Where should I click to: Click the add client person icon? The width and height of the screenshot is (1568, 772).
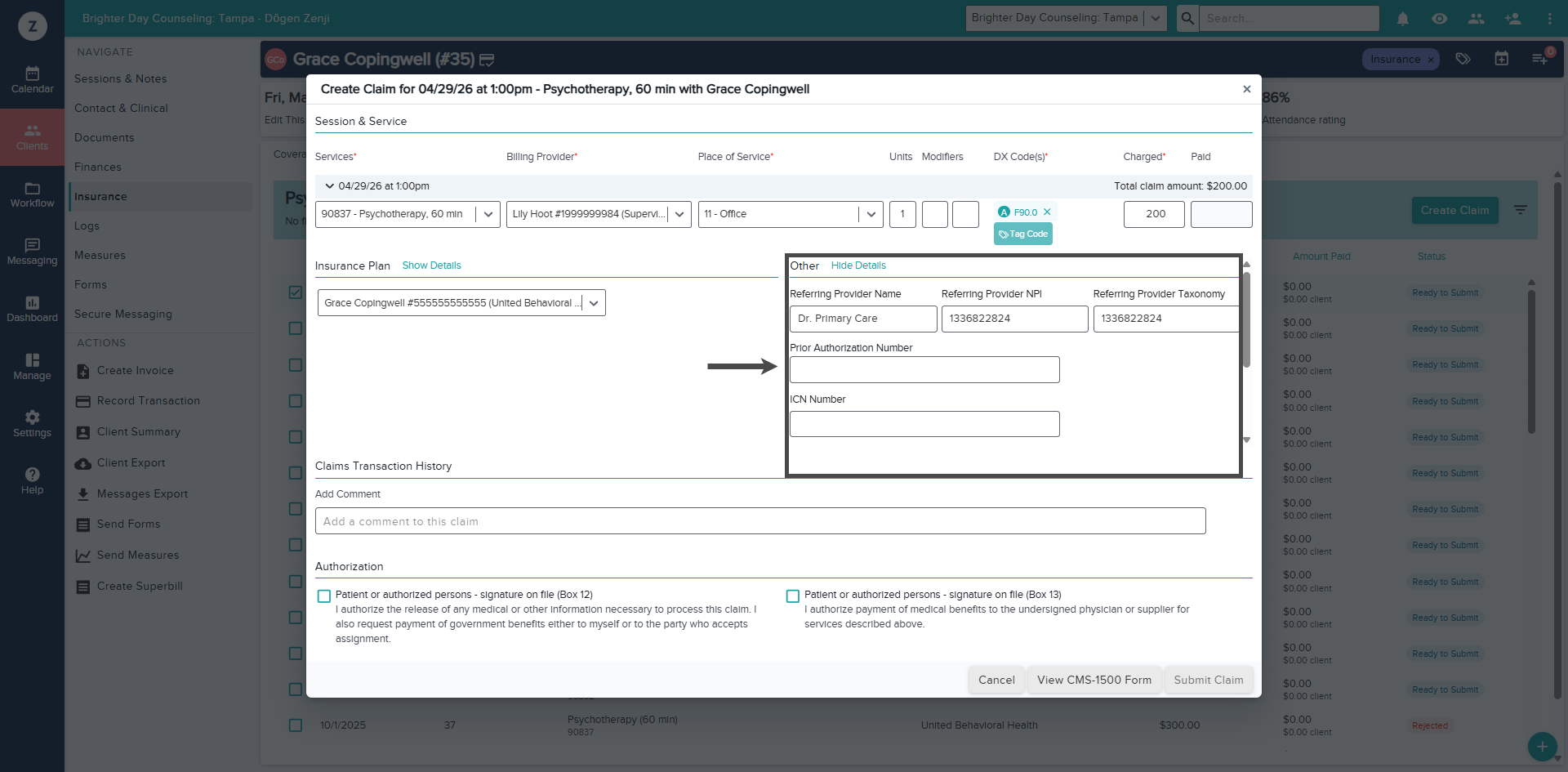(1513, 18)
